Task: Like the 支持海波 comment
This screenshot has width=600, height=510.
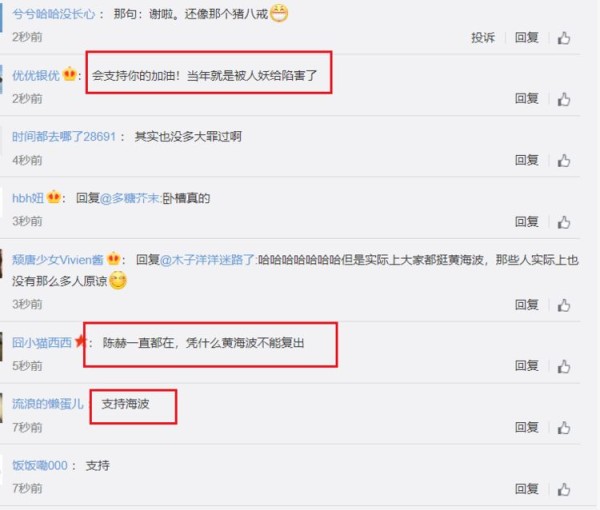Action: click(x=564, y=428)
